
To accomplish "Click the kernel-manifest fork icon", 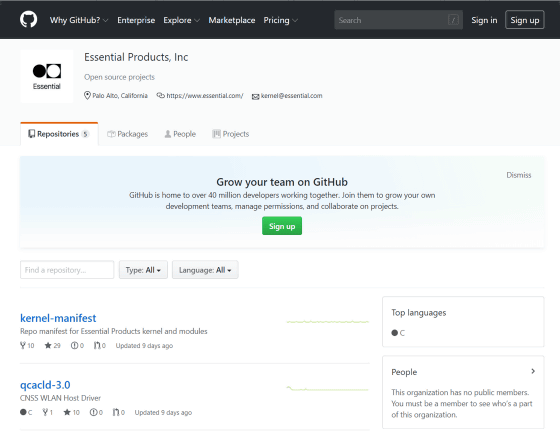I will tap(23, 345).
